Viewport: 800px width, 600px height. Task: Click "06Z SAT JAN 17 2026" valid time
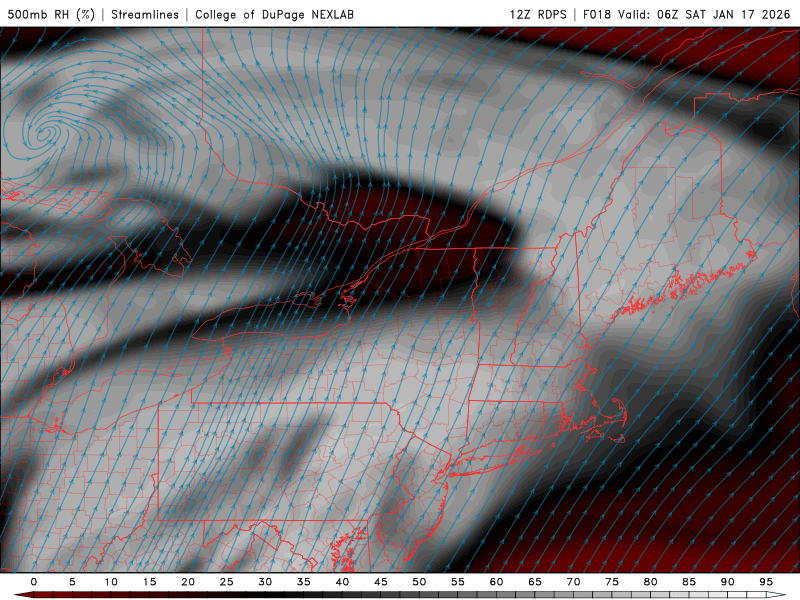(x=723, y=14)
